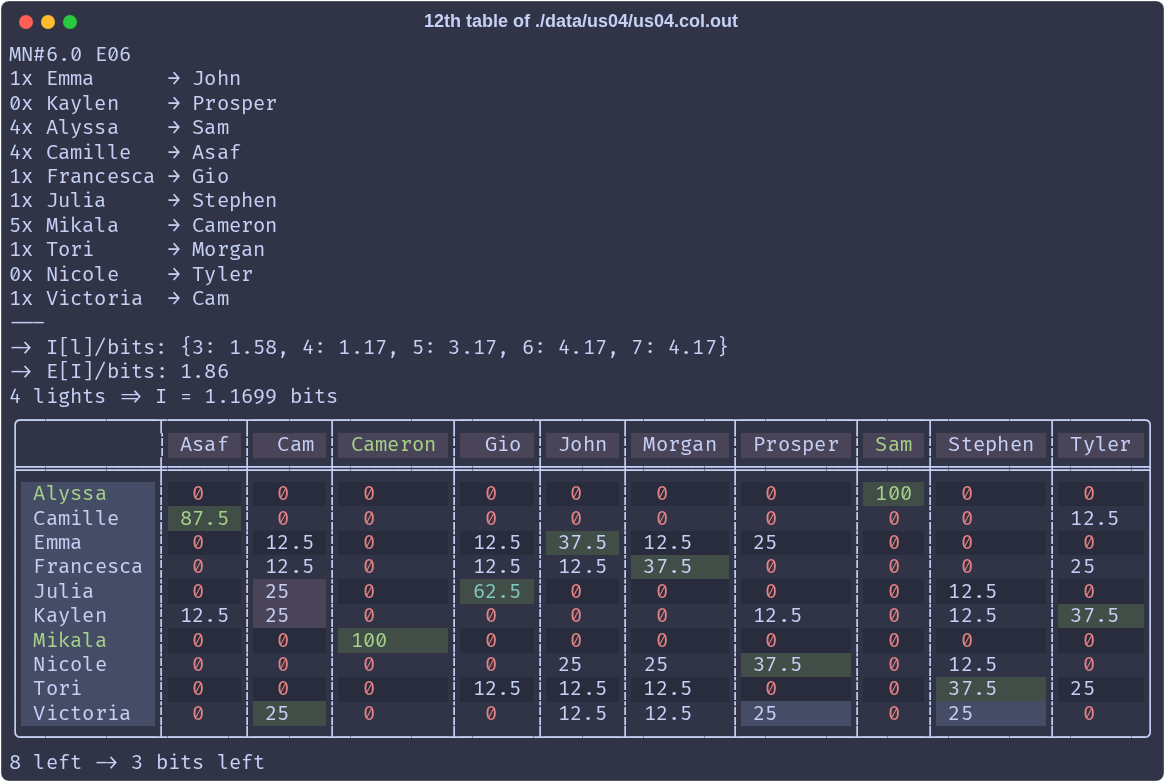This screenshot has height=782, width=1165.
Task: Click the 25 cell in Victoria's Prosper column
Action: point(796,713)
